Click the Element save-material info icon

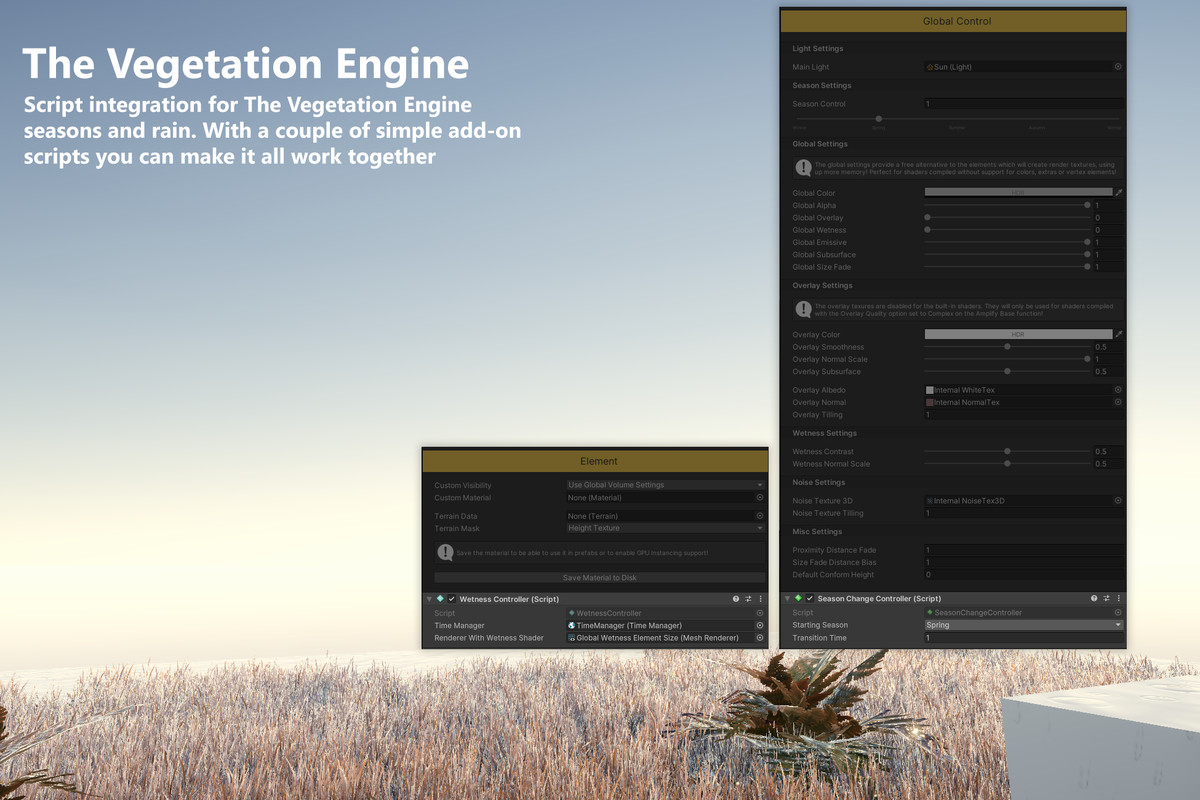point(445,552)
